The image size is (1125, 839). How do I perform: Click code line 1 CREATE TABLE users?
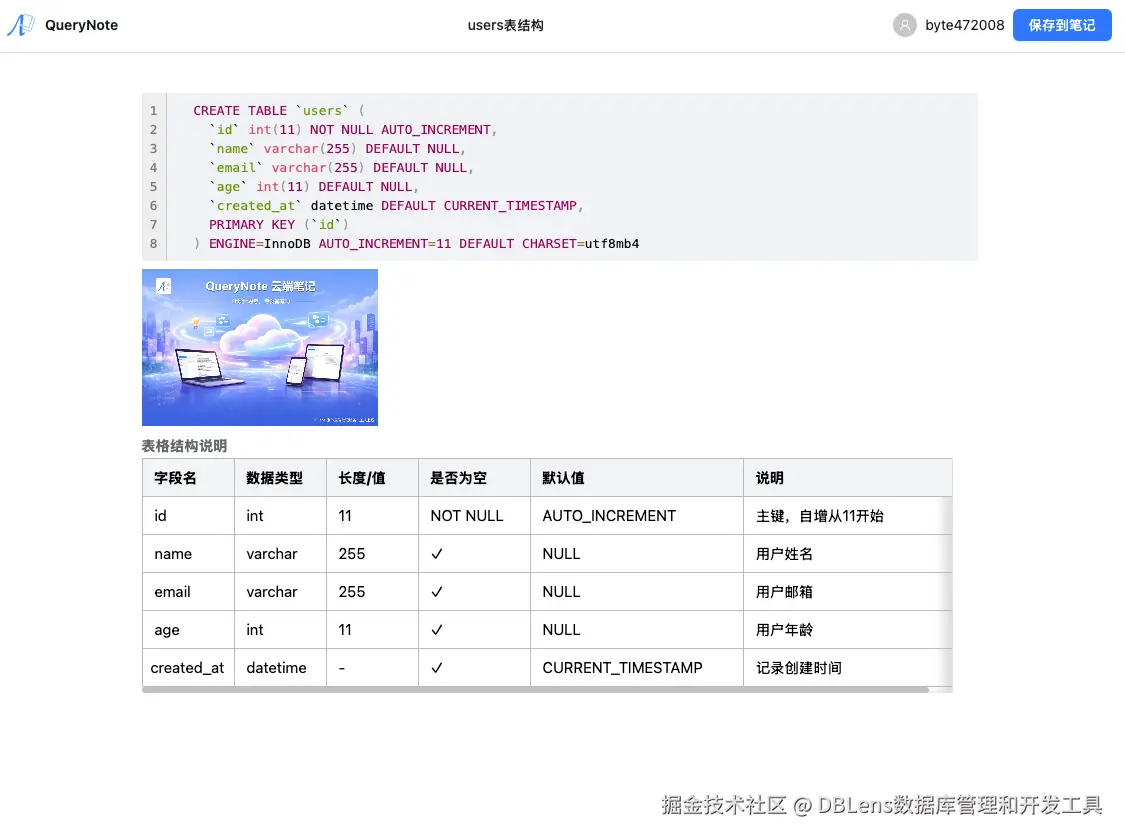click(279, 111)
